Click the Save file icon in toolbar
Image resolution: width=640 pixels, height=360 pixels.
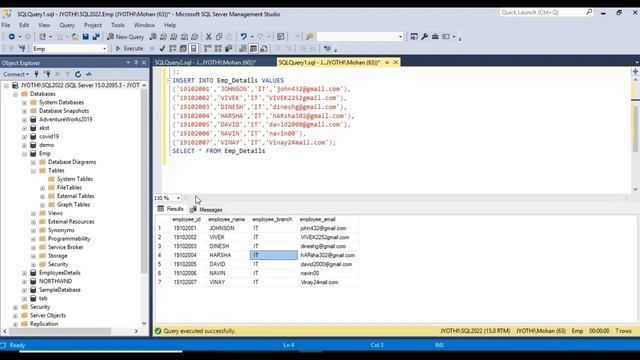(x=85, y=37)
